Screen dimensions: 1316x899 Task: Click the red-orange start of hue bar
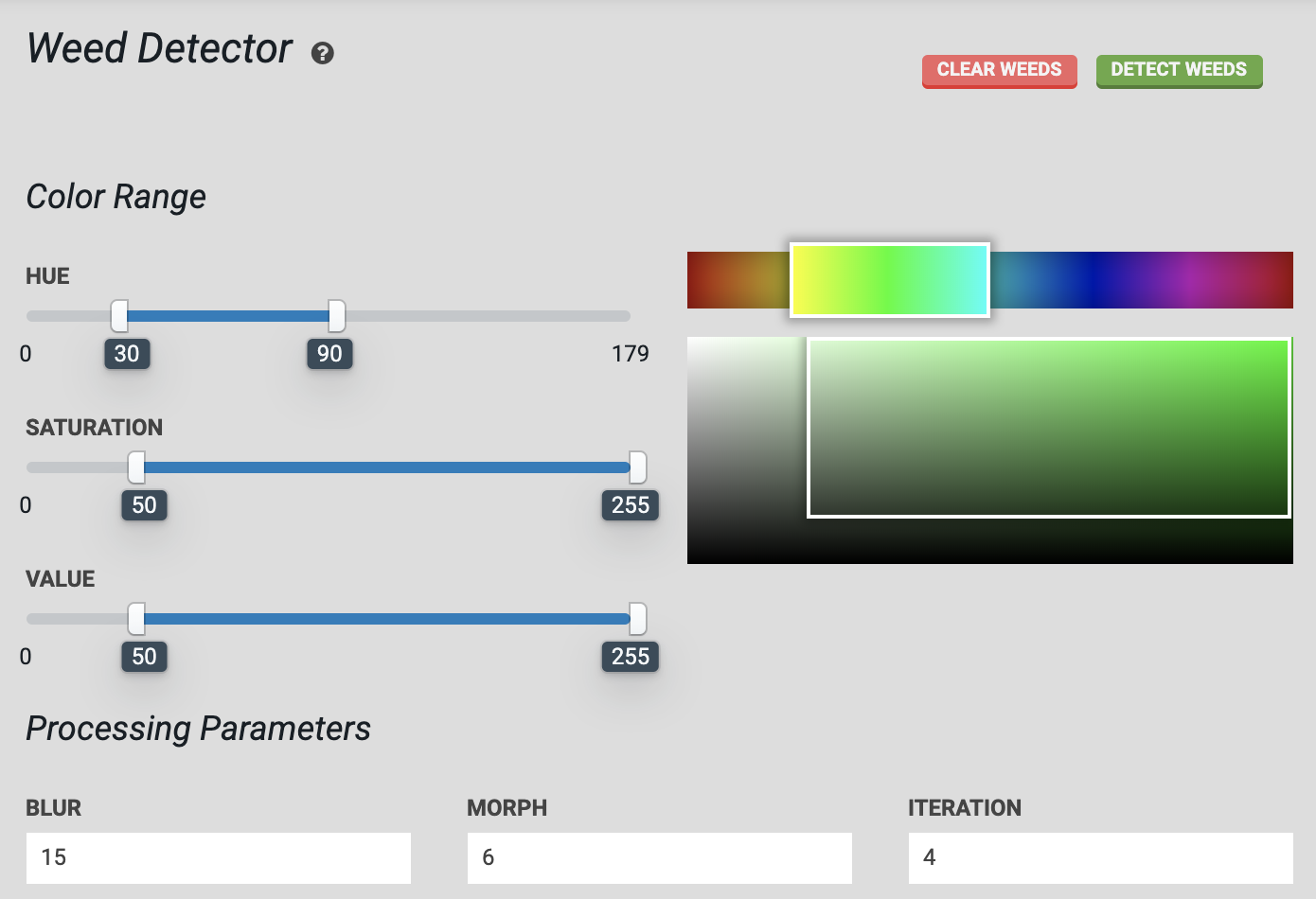[720, 280]
